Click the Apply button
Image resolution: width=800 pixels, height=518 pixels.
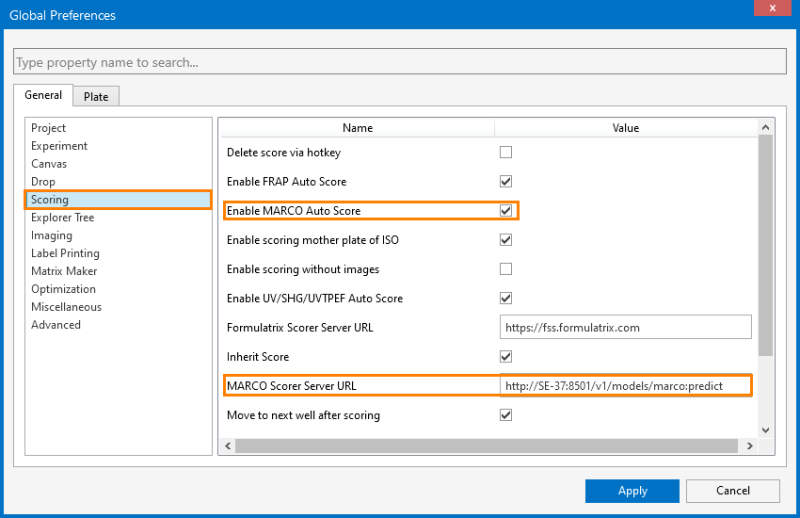632,491
